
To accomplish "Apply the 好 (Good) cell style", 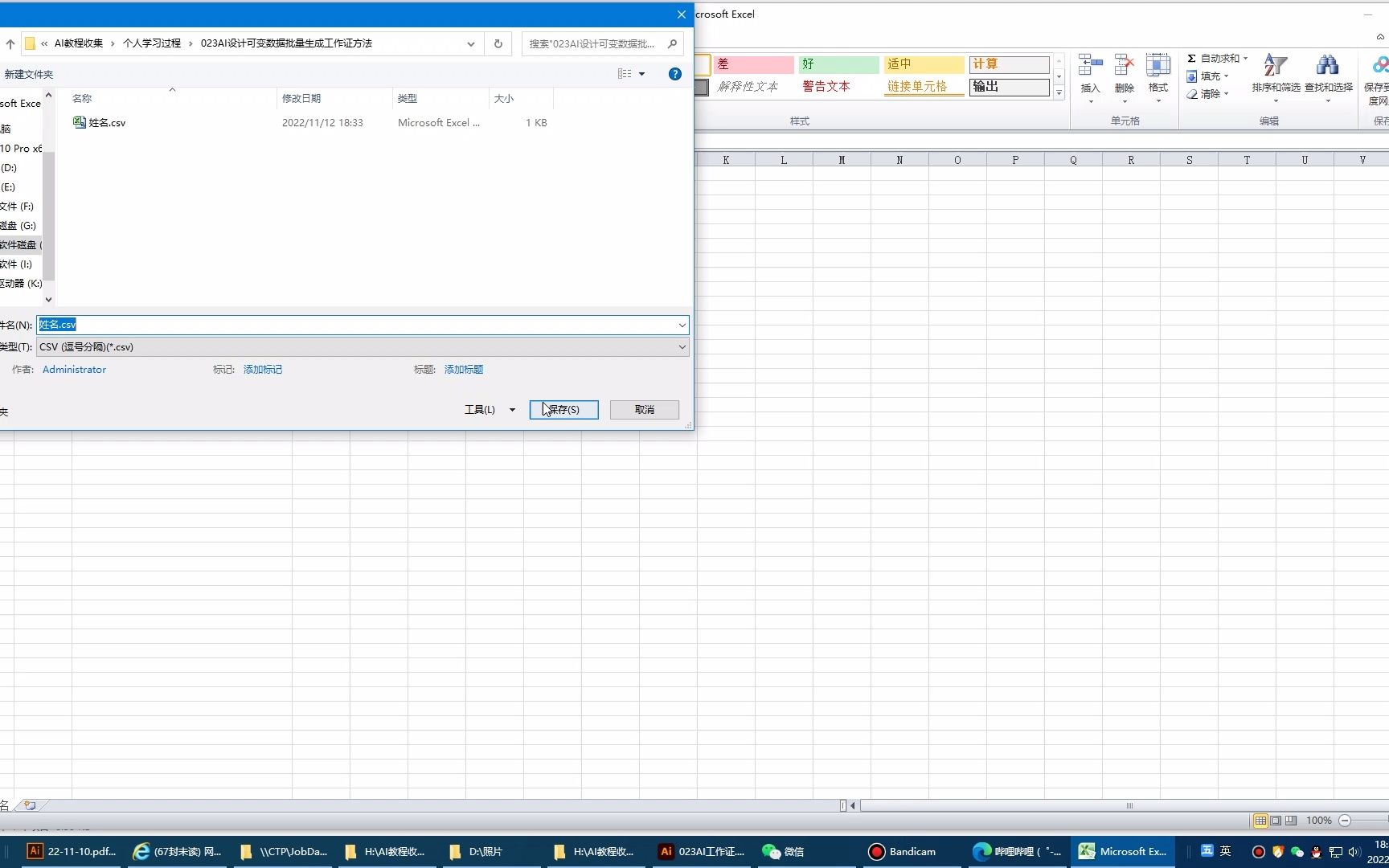I will coord(838,64).
